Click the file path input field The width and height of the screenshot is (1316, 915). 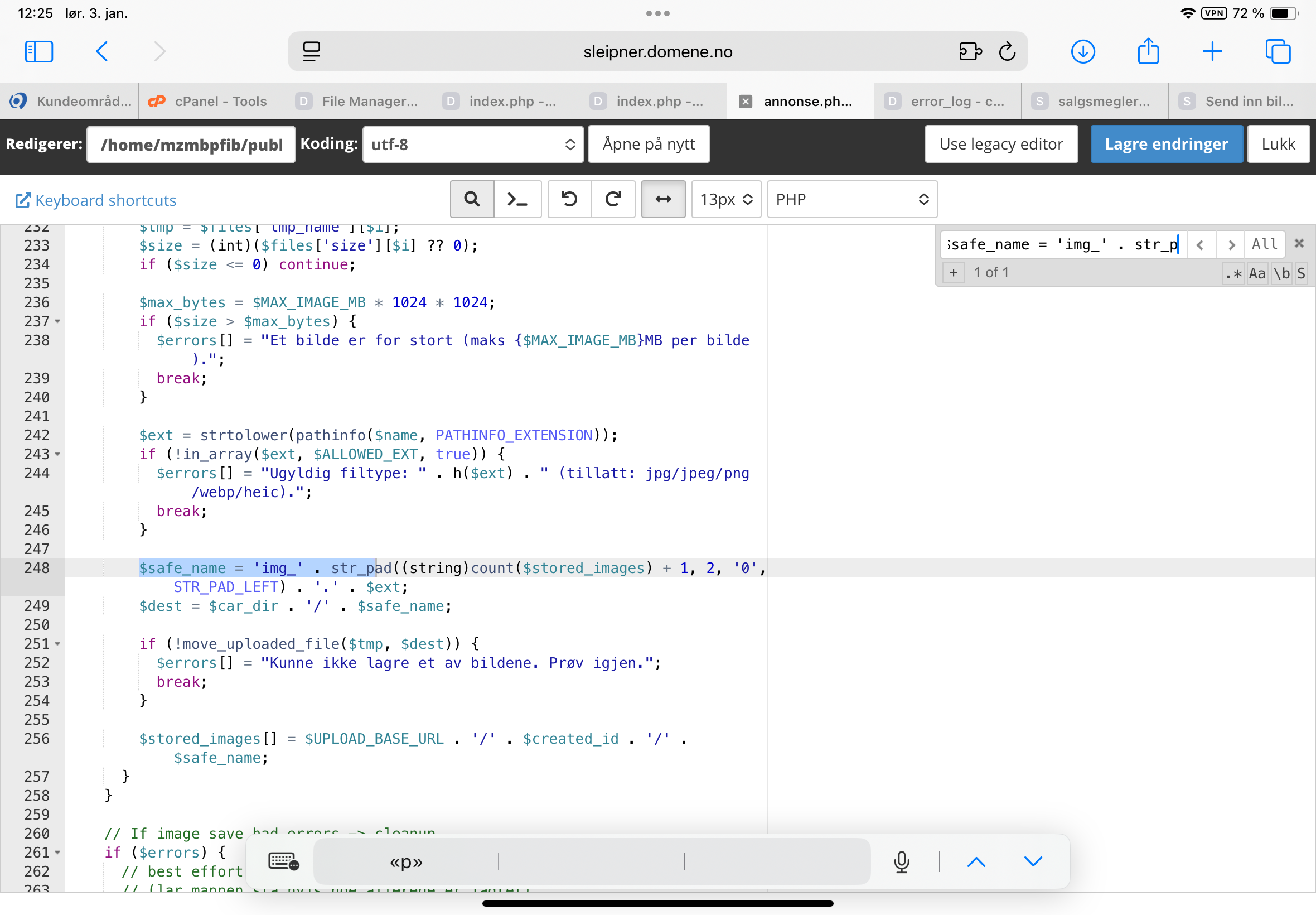point(191,145)
